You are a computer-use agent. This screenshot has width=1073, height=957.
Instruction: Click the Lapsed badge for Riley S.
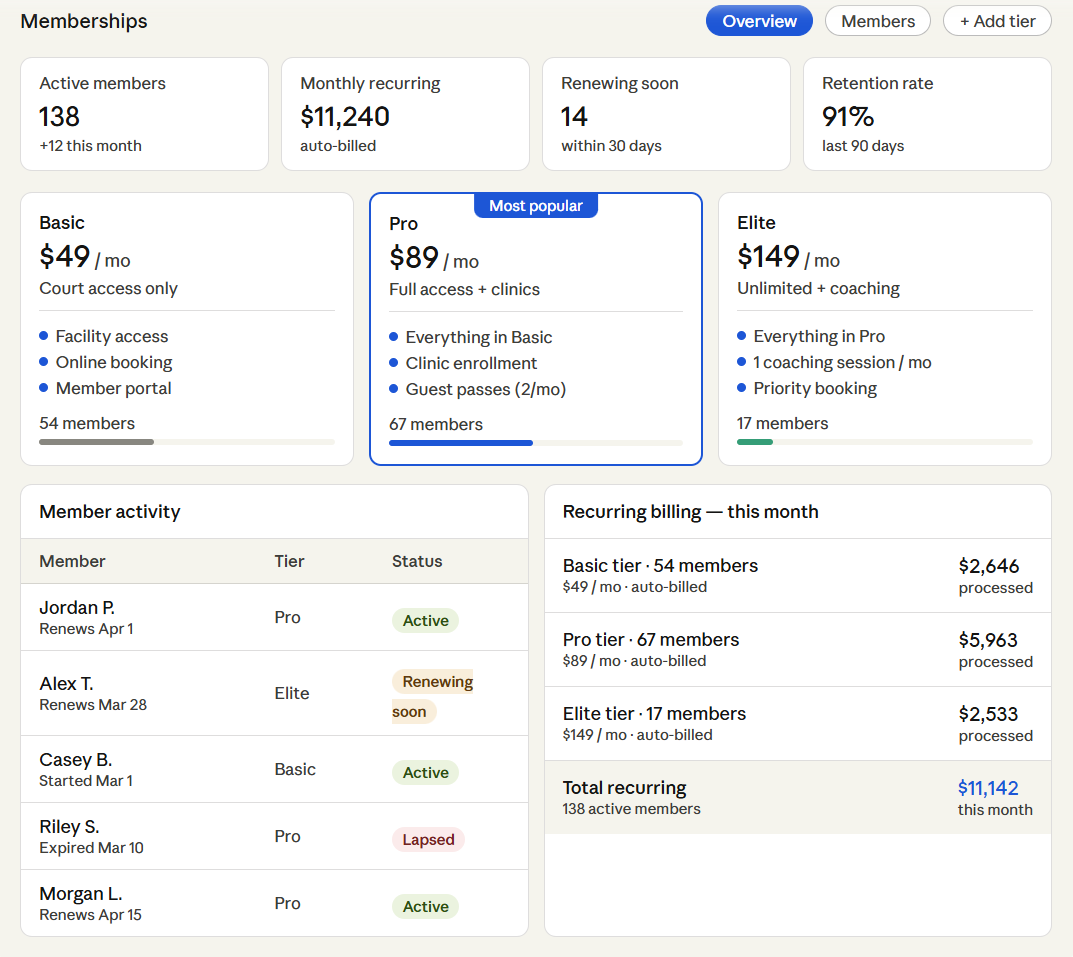click(x=428, y=840)
